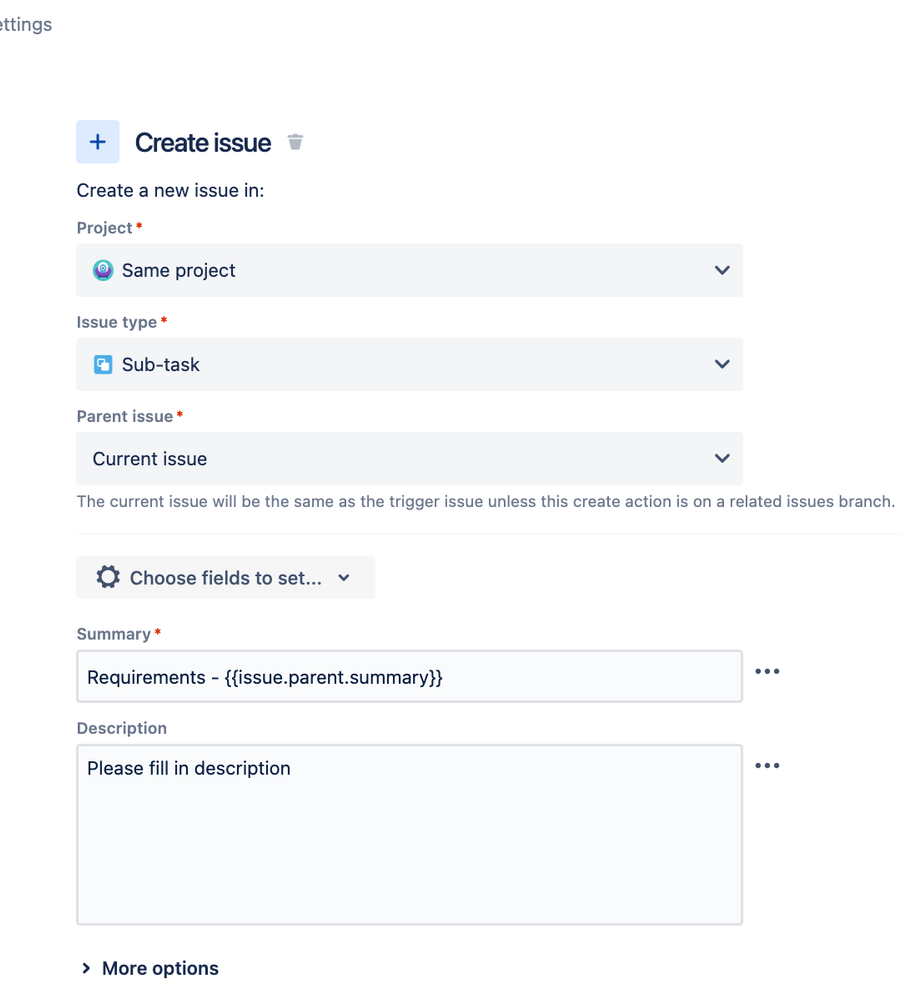Click the chevron arrow in Project field
The width and height of the screenshot is (901, 999).
(x=722, y=270)
